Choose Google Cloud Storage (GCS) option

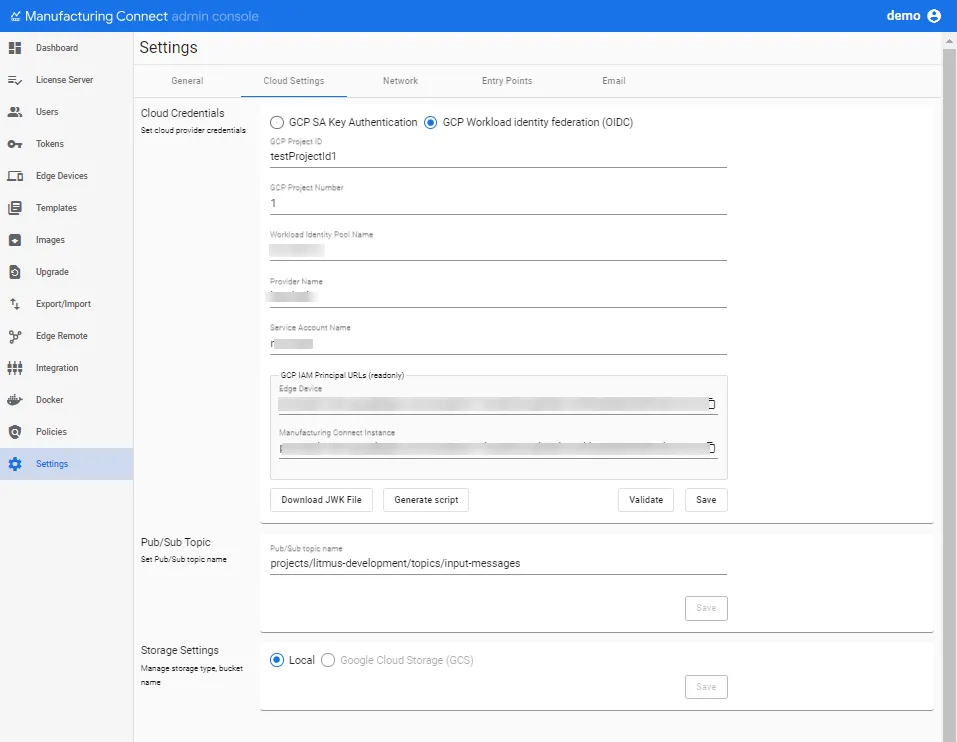pos(328,660)
